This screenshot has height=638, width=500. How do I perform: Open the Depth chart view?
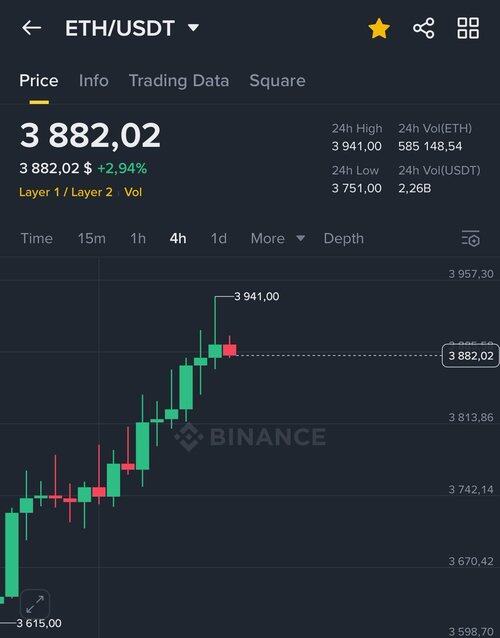click(344, 238)
